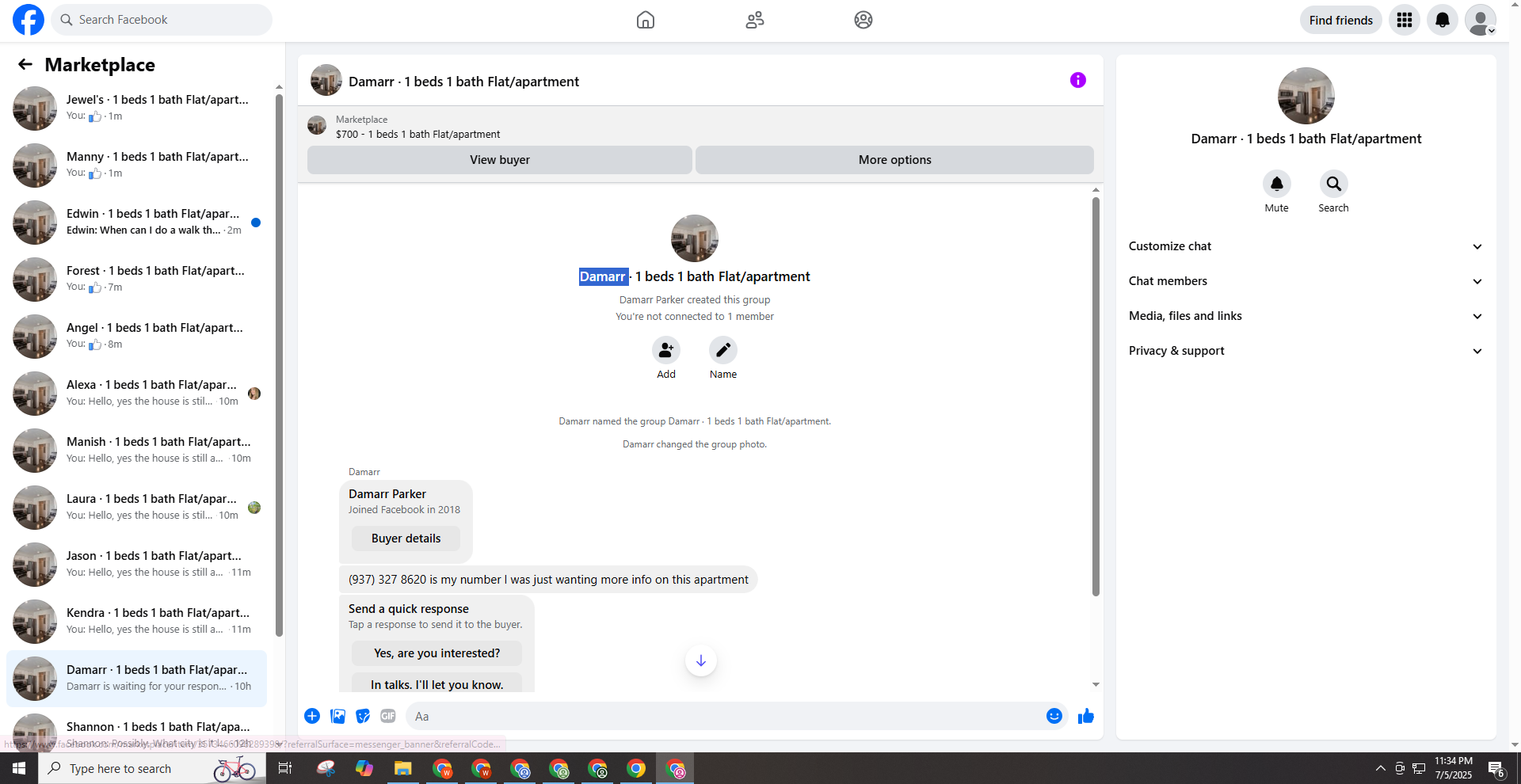The height and width of the screenshot is (784, 1521).
Task: Open Buyer details for Damarr Parker
Action: pyautogui.click(x=406, y=539)
